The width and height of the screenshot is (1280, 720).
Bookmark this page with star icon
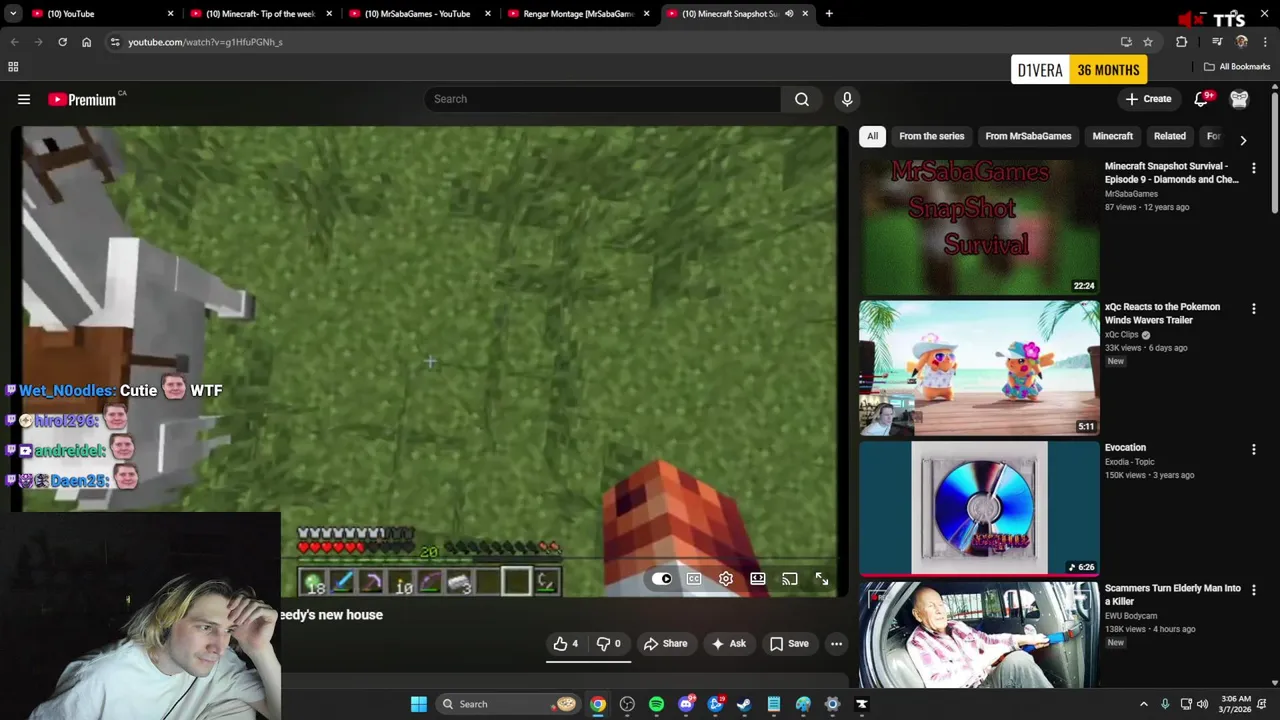point(1148,42)
